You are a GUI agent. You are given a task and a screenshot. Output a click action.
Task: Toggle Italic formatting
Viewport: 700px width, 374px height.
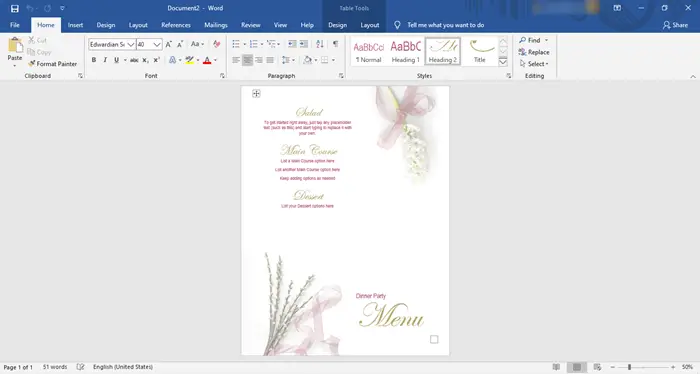point(105,60)
